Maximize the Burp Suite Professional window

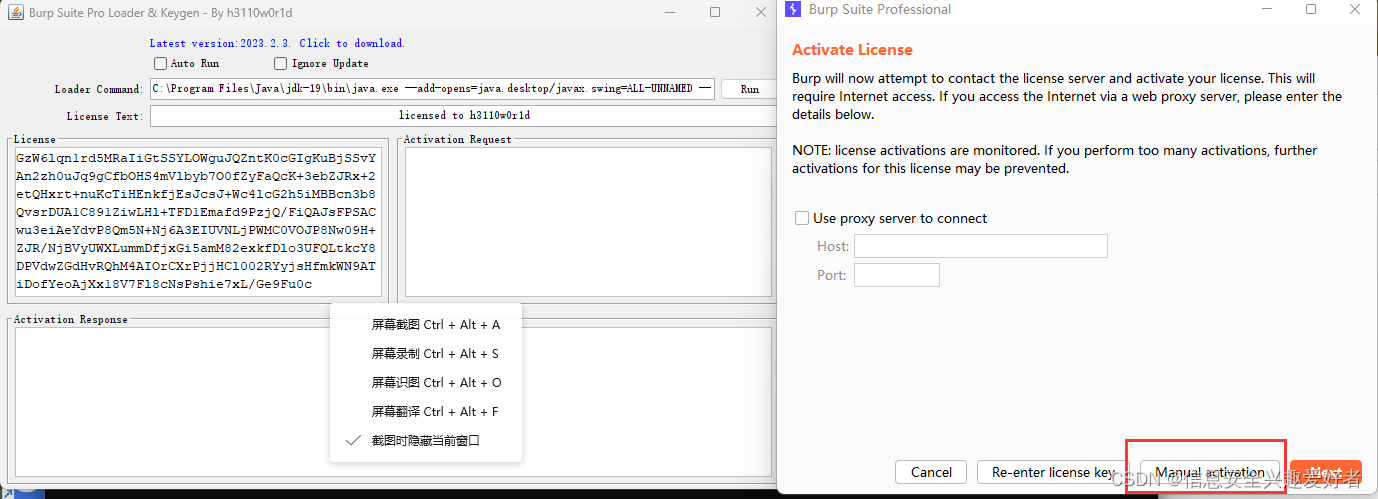pyautogui.click(x=1311, y=9)
